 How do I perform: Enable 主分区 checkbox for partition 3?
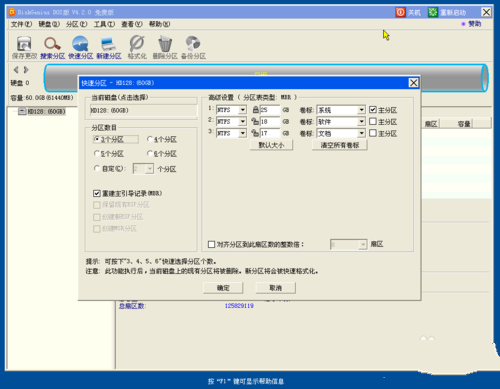pos(373,133)
